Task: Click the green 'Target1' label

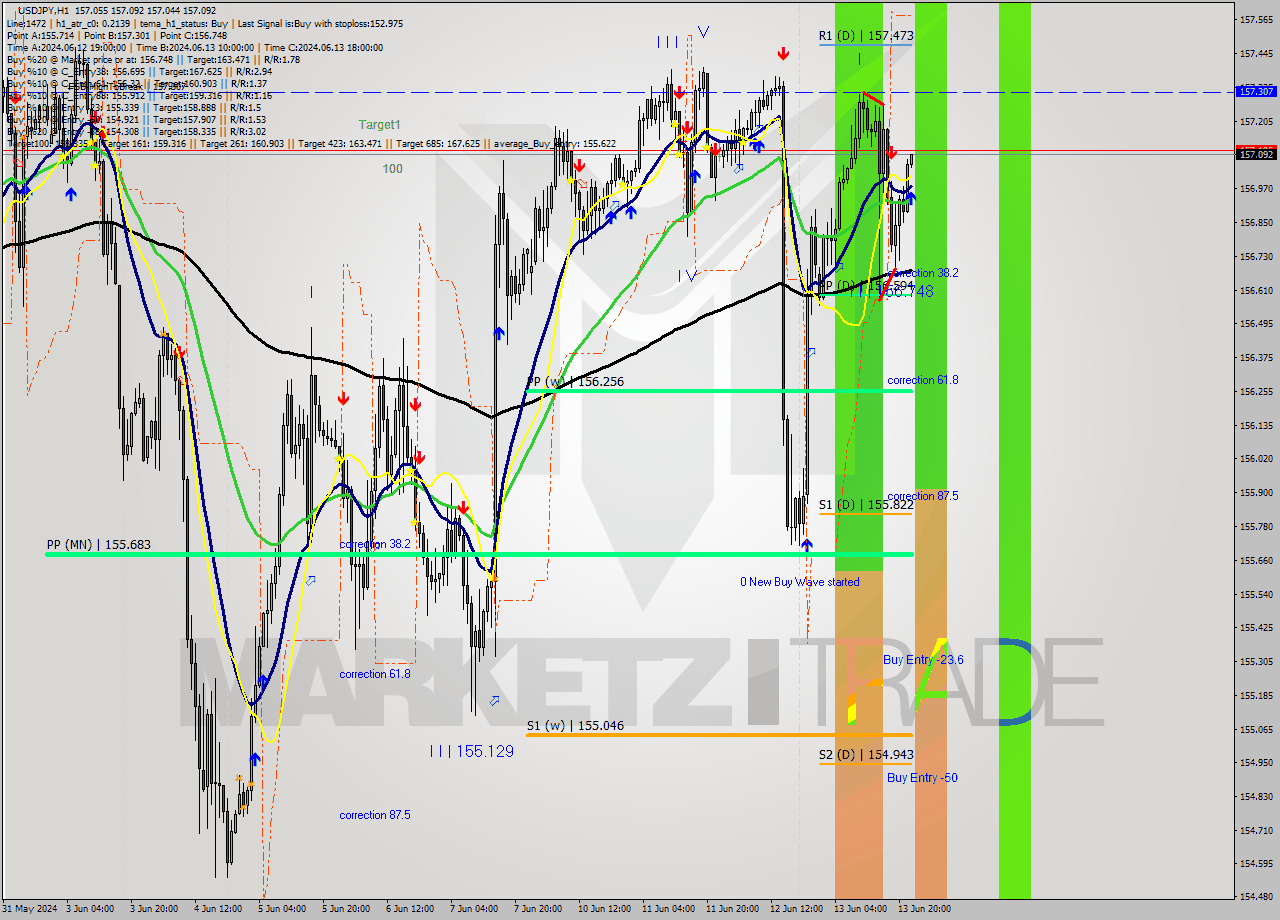Action: click(x=380, y=125)
